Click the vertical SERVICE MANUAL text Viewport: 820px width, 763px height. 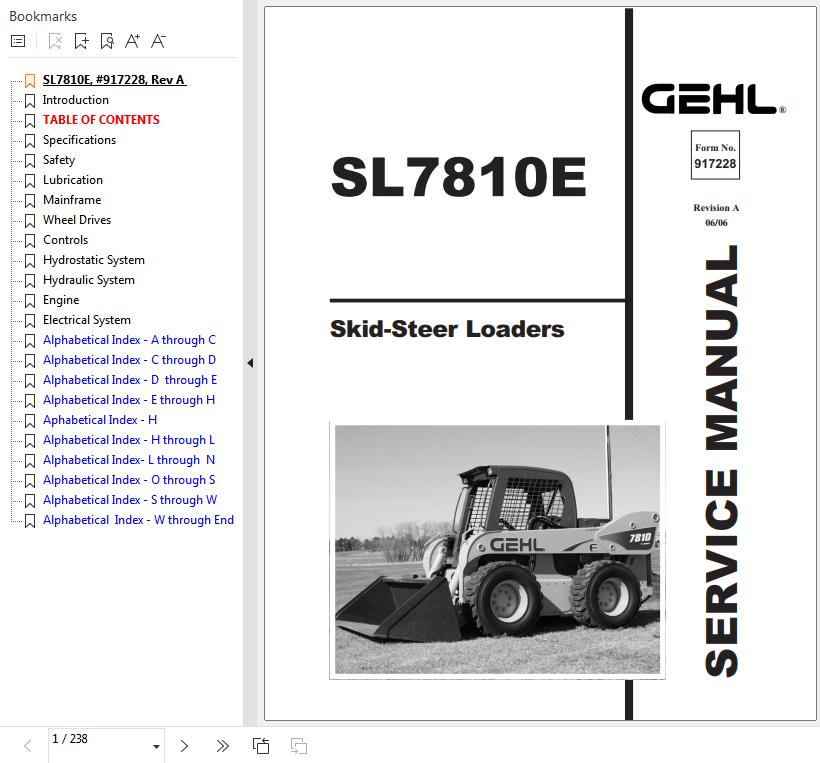click(721, 460)
